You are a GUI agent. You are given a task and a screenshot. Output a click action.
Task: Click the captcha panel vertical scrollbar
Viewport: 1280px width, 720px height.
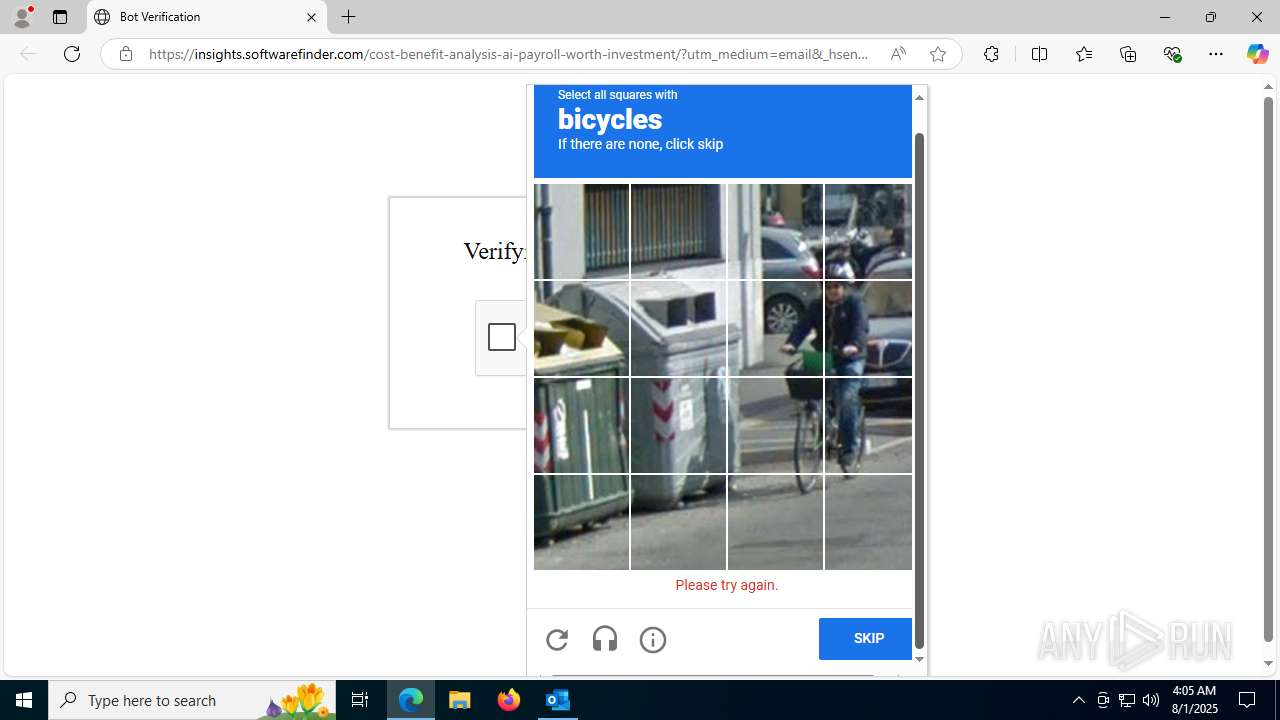point(919,390)
